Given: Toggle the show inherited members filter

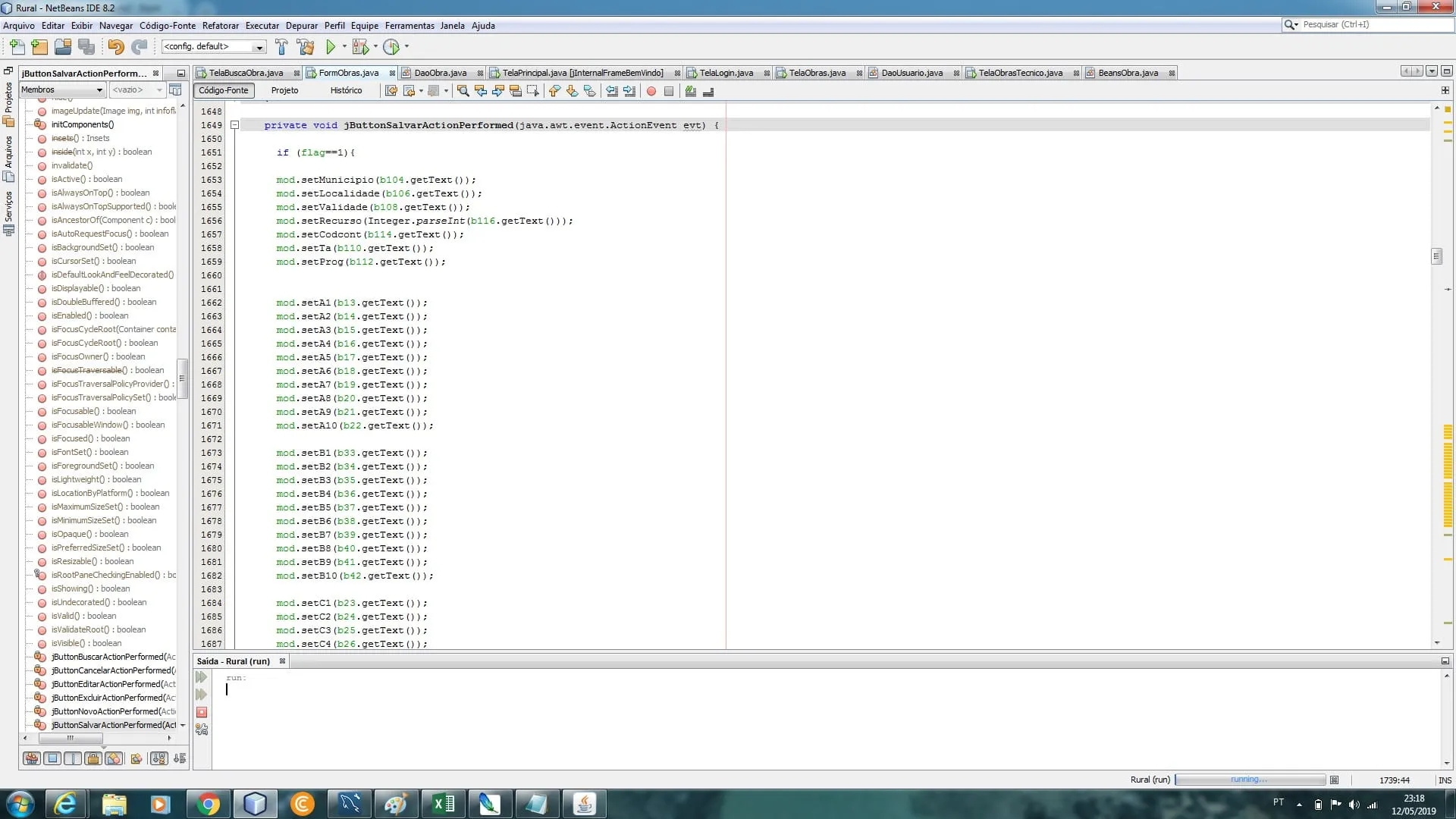Looking at the screenshot, I should 32,758.
